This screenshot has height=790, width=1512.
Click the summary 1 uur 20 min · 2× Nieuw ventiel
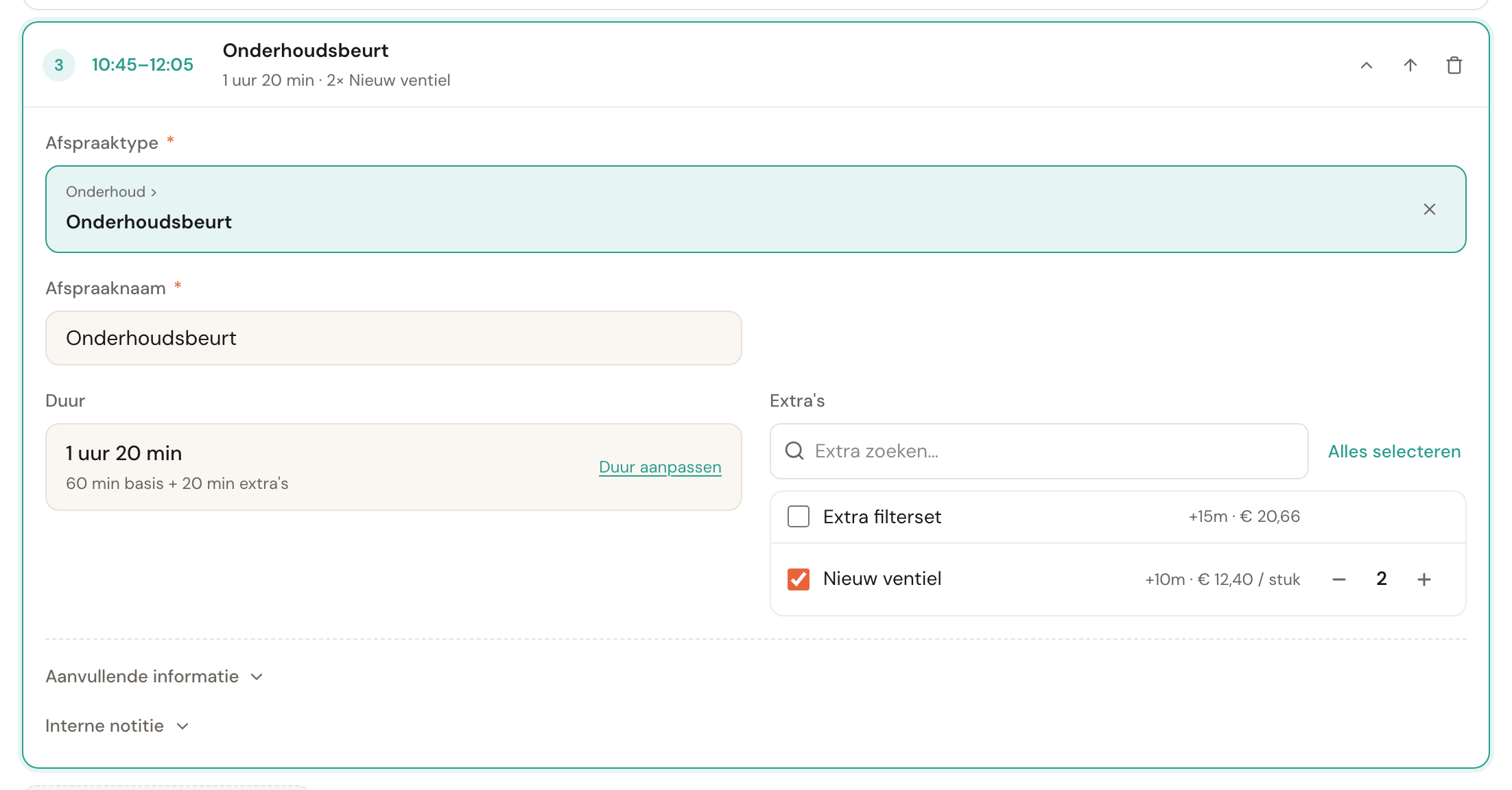[336, 80]
